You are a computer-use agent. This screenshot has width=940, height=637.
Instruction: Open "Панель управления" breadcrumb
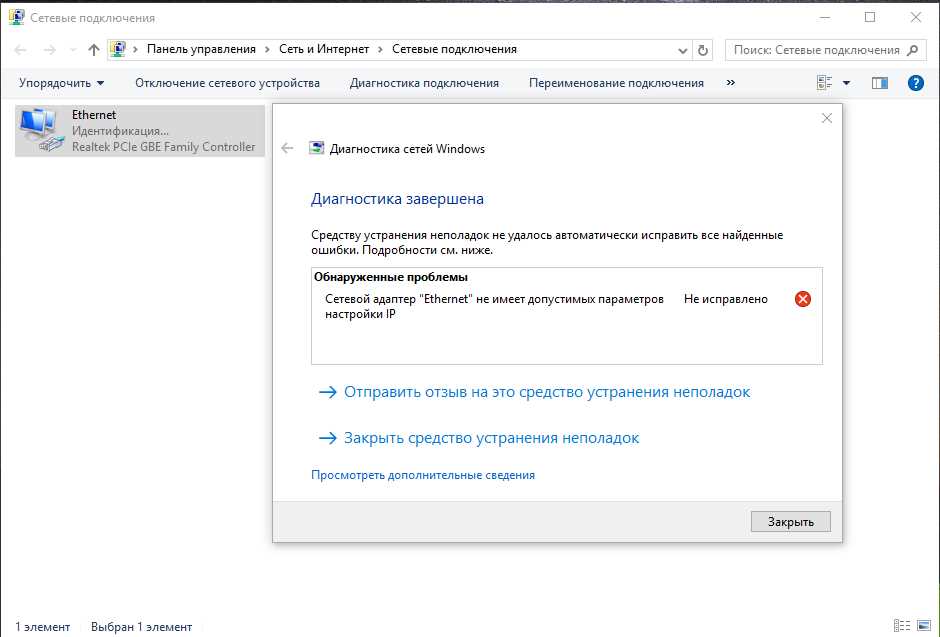[x=201, y=49]
